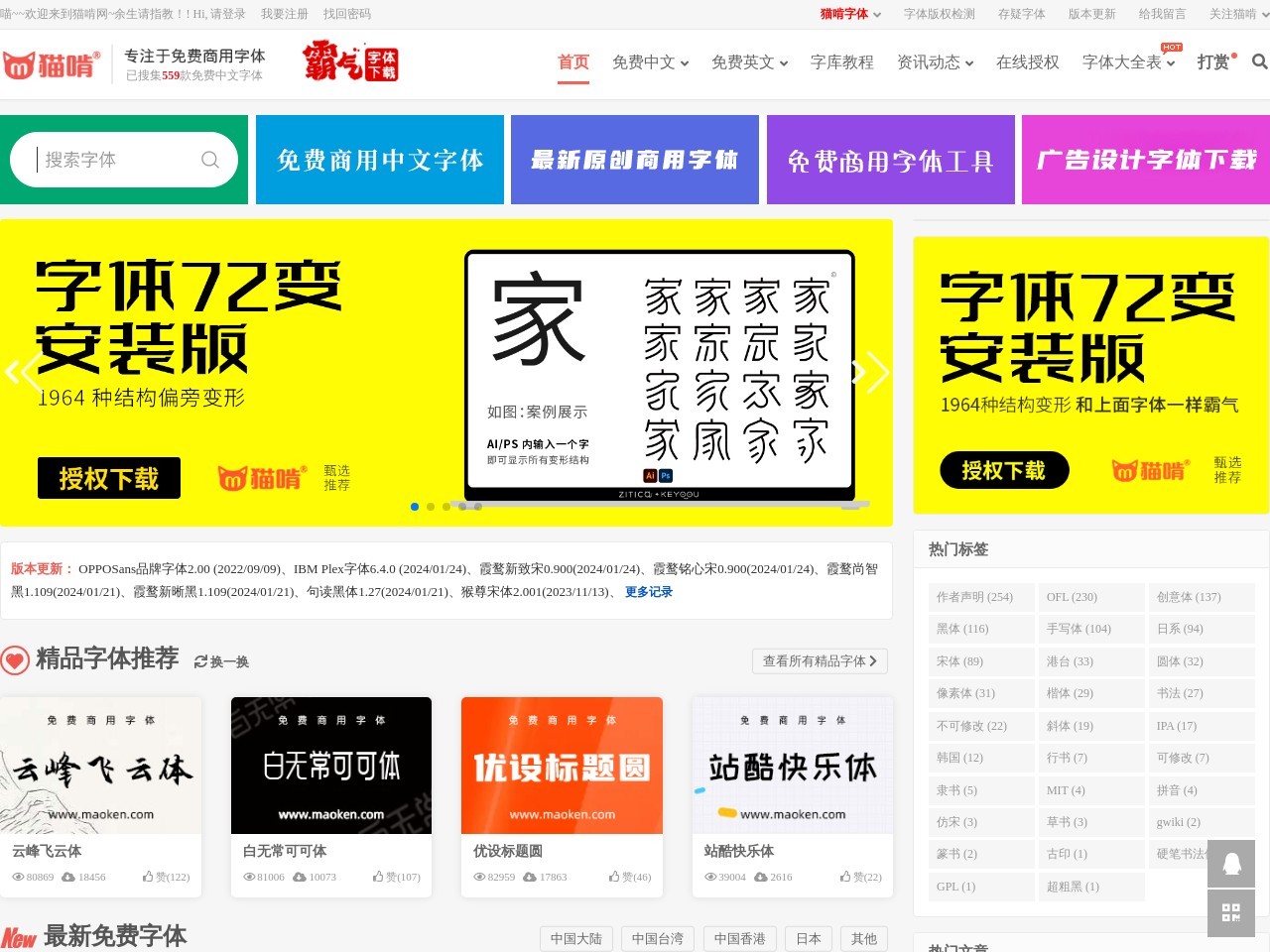Select the 首页 menu item

pyautogui.click(x=572, y=61)
